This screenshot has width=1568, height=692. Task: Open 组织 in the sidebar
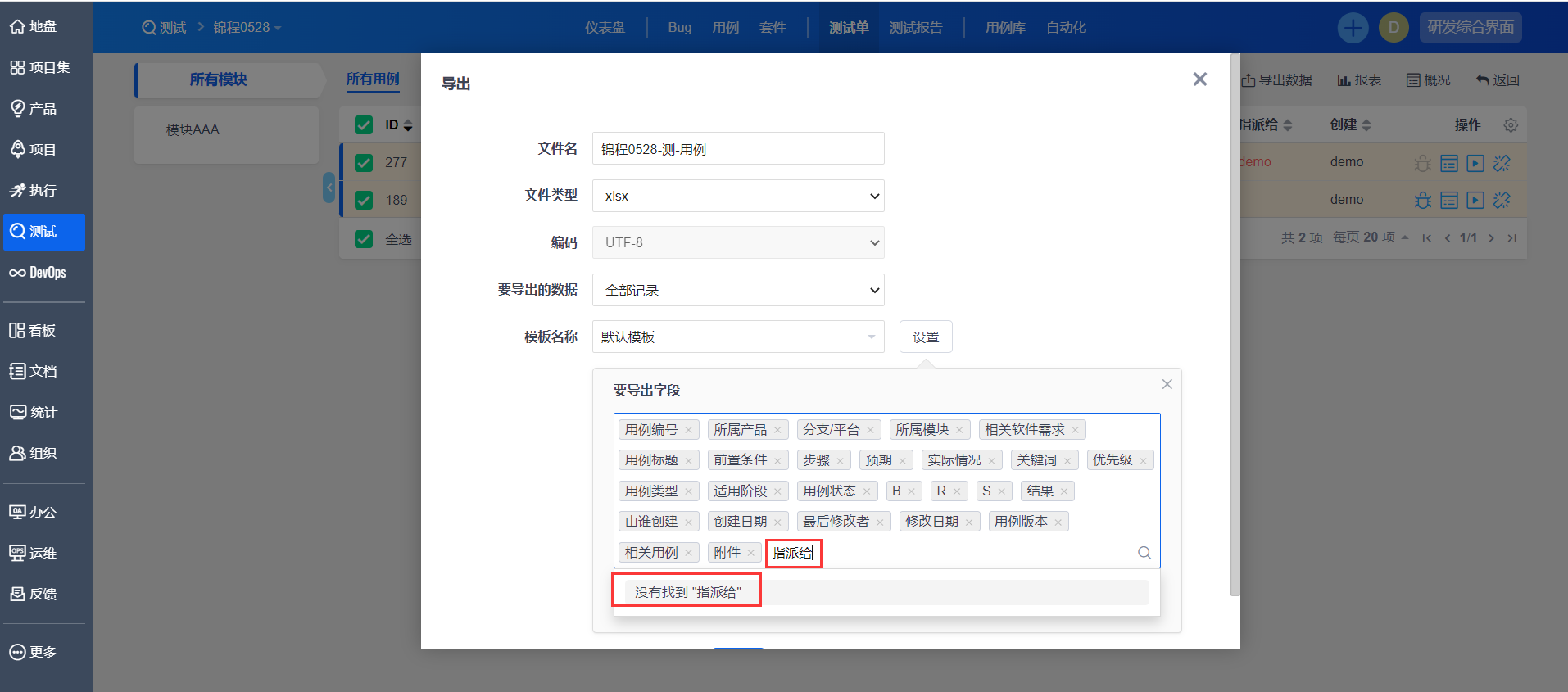34,454
